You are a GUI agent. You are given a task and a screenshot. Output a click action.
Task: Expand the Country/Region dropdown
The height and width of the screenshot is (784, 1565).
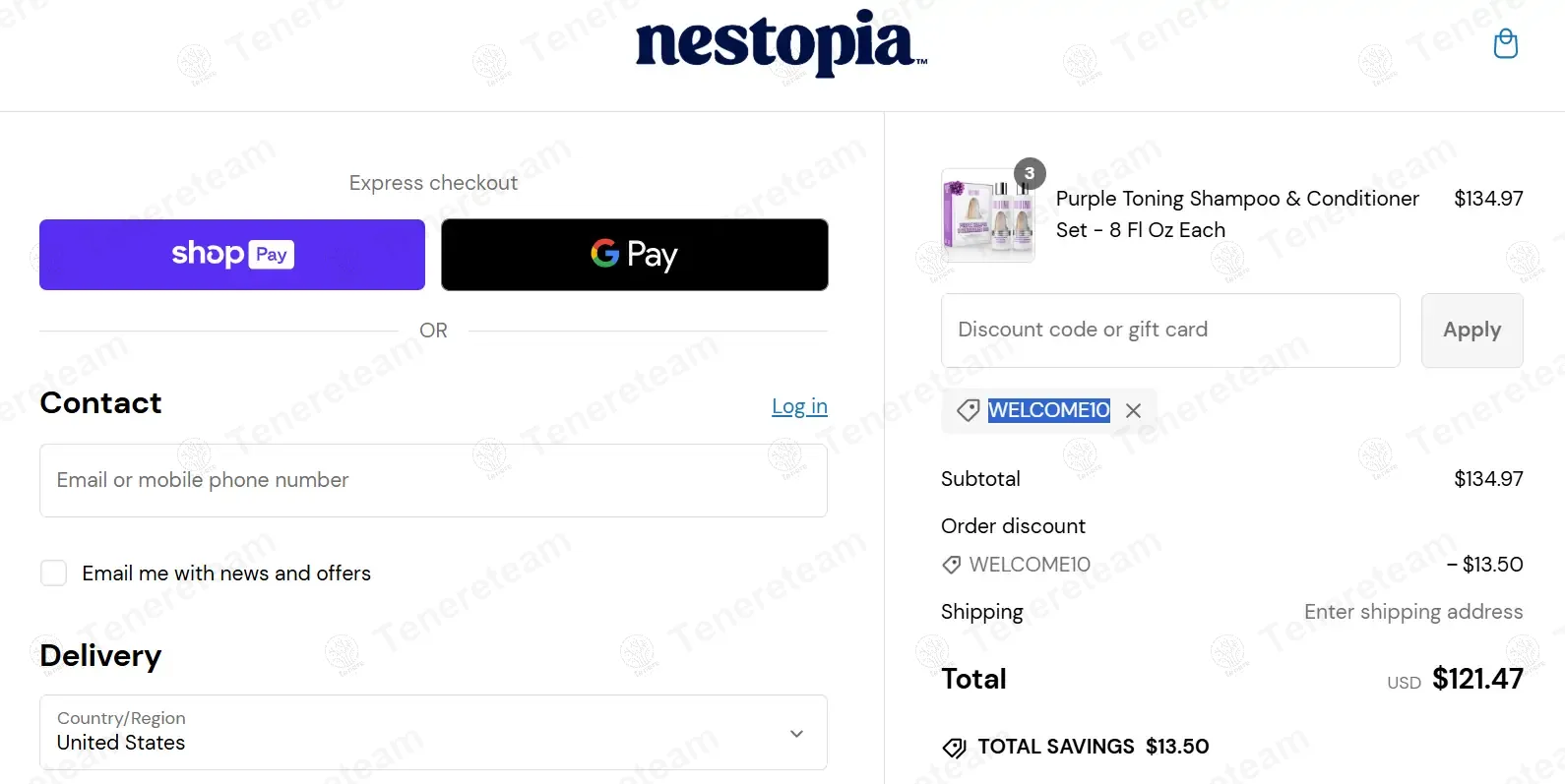tap(433, 733)
